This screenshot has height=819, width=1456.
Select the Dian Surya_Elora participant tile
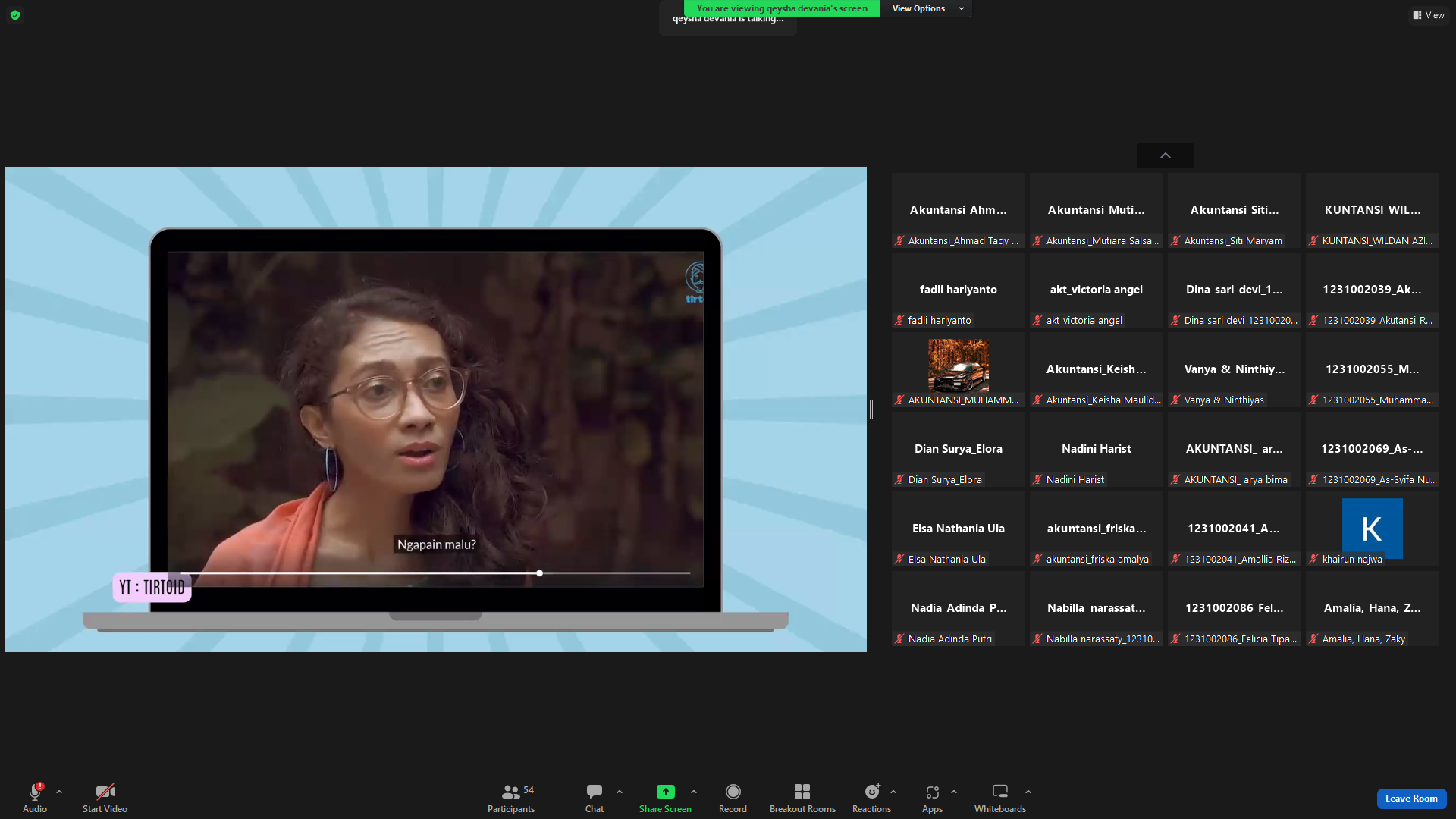click(x=959, y=449)
